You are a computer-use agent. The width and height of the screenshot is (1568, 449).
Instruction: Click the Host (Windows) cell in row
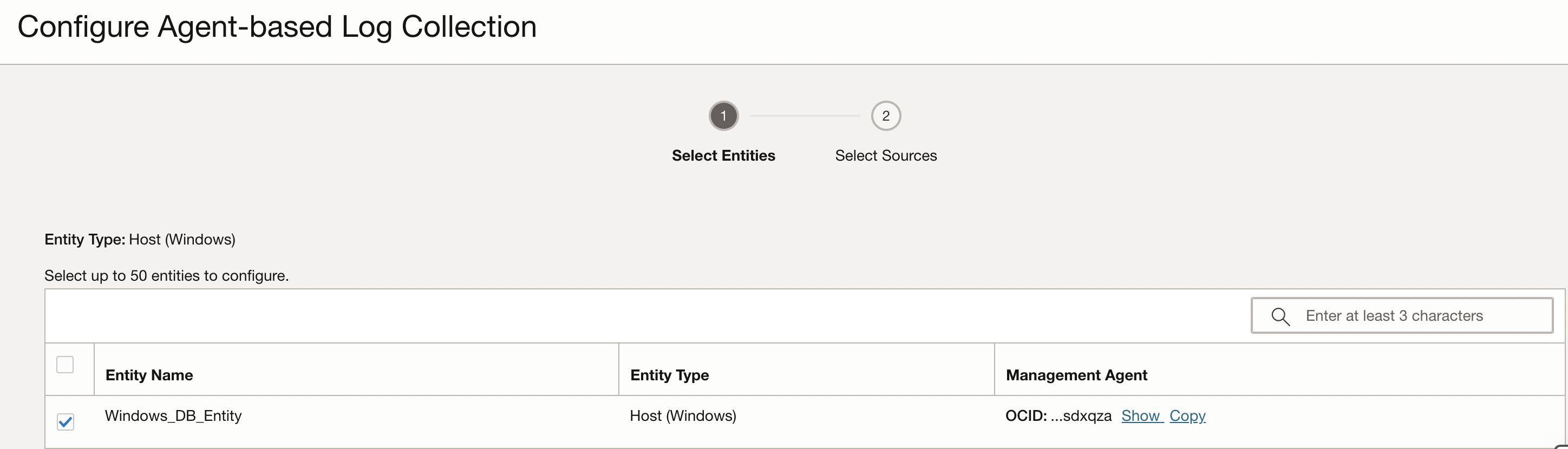683,415
